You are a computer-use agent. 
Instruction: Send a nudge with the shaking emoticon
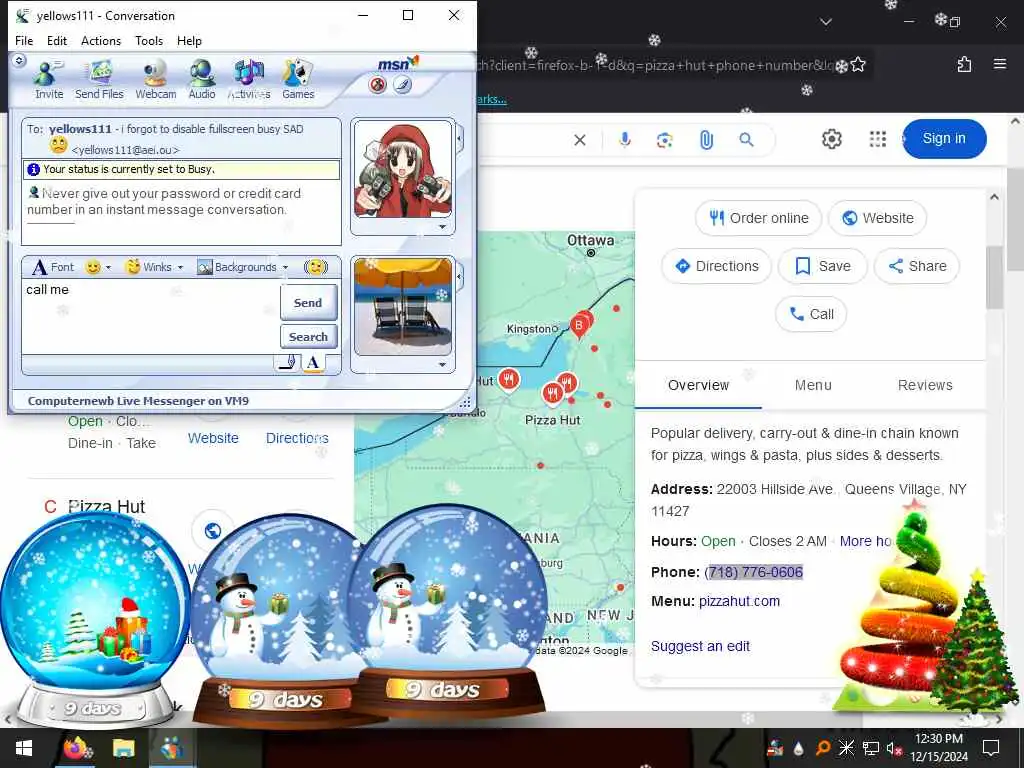pyautogui.click(x=316, y=267)
